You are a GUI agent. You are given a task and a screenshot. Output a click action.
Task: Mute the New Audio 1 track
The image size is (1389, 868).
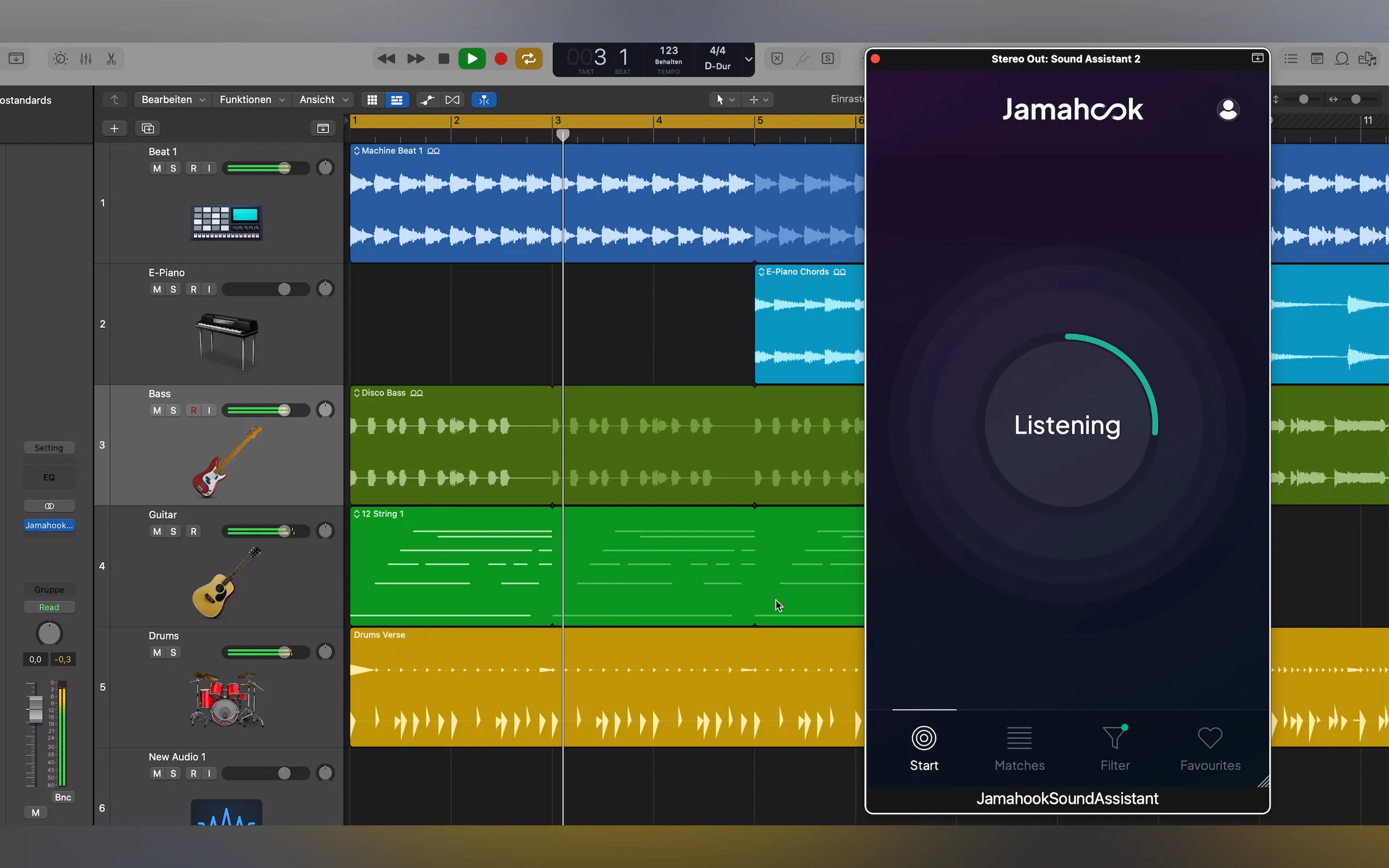click(x=157, y=774)
